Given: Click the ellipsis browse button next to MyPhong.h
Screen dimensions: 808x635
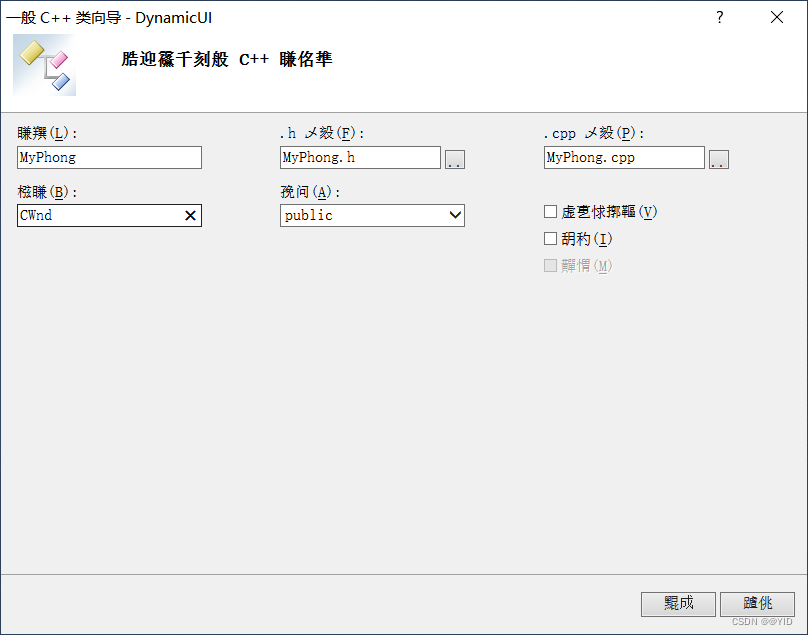Looking at the screenshot, I should click(455, 157).
